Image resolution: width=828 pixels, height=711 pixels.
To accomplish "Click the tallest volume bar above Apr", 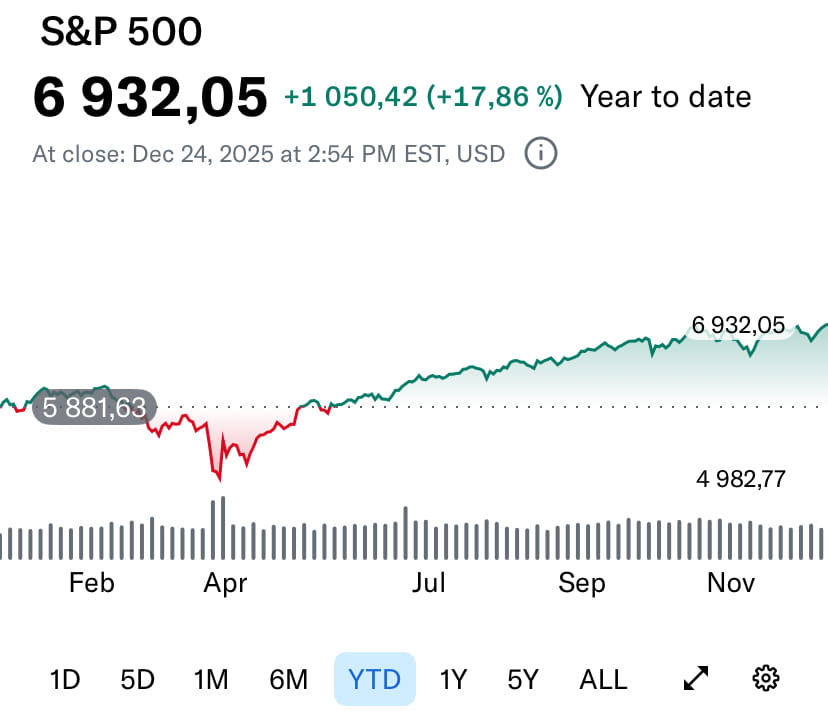I will (222, 527).
